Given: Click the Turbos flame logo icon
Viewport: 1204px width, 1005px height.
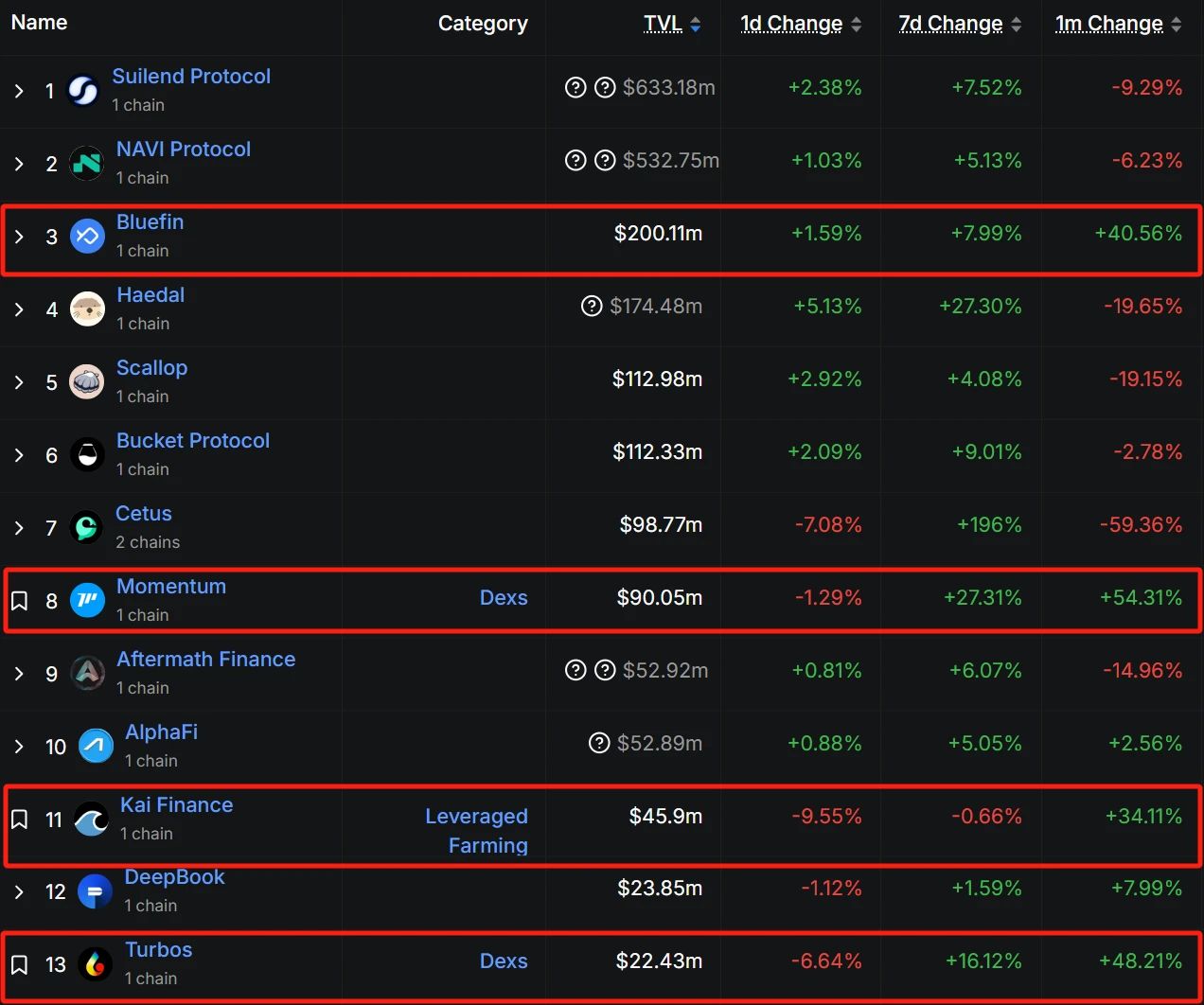Looking at the screenshot, I should click(95, 964).
